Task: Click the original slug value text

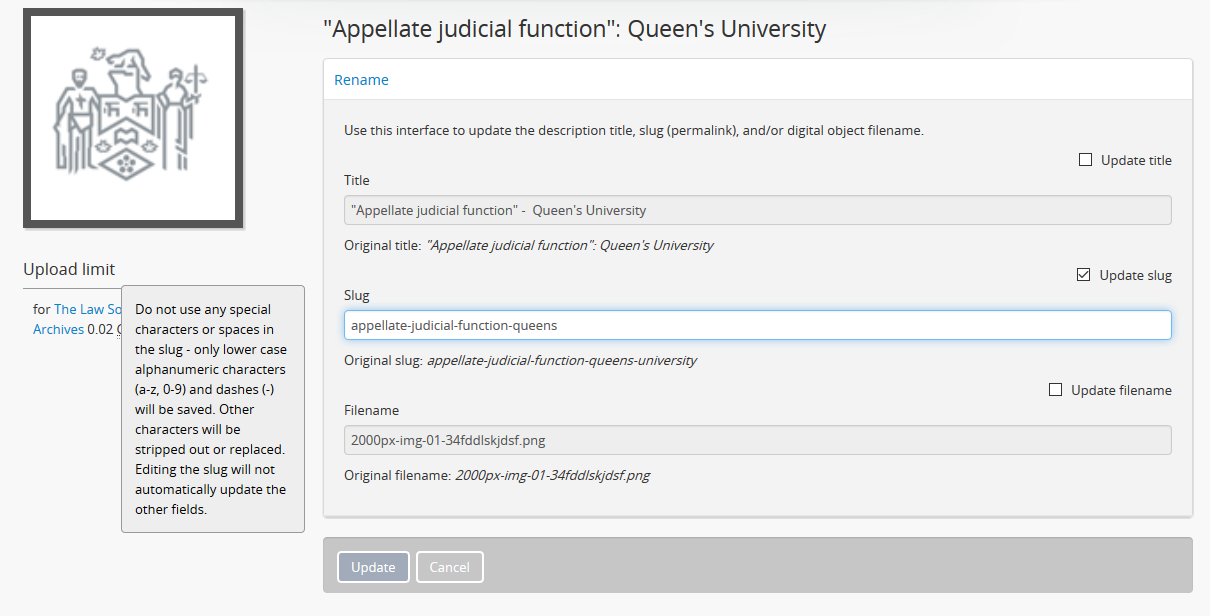Action: [561, 360]
